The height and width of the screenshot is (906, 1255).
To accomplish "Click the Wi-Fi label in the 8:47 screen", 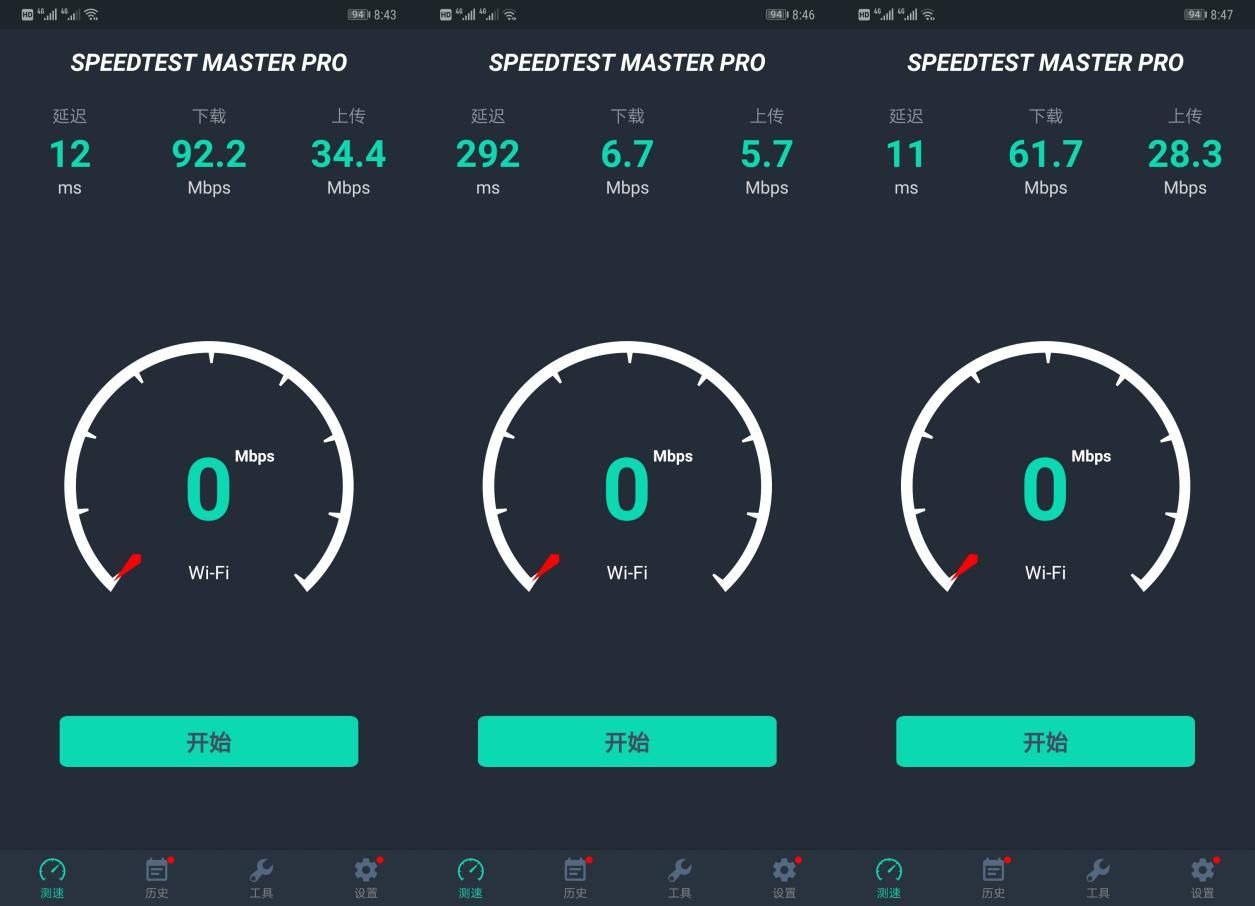I will 1045,573.
